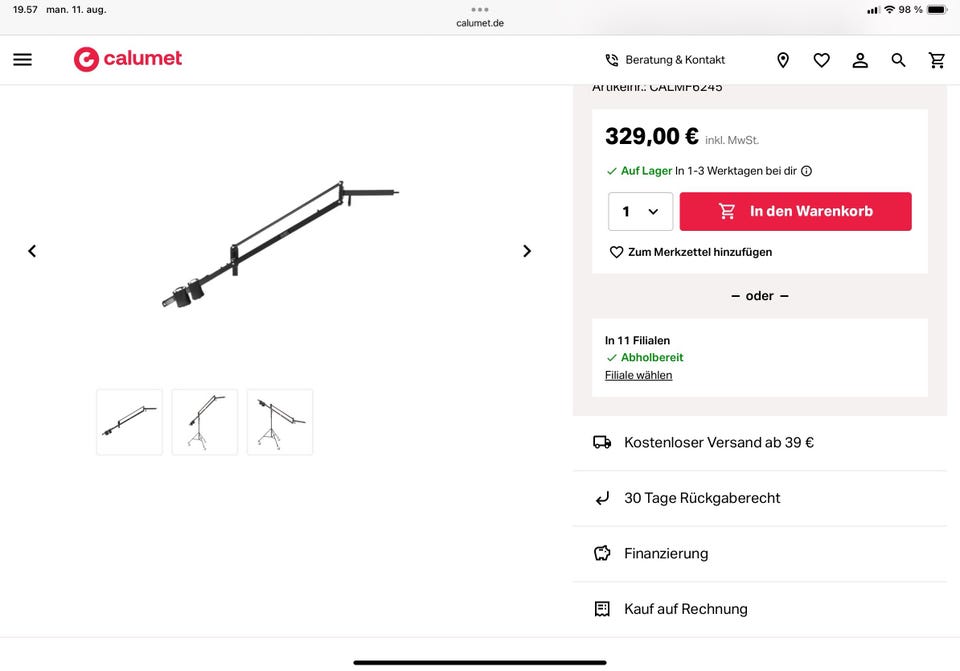The height and width of the screenshot is (671, 960).
Task: Click the Filiale wählen link
Action: click(638, 375)
